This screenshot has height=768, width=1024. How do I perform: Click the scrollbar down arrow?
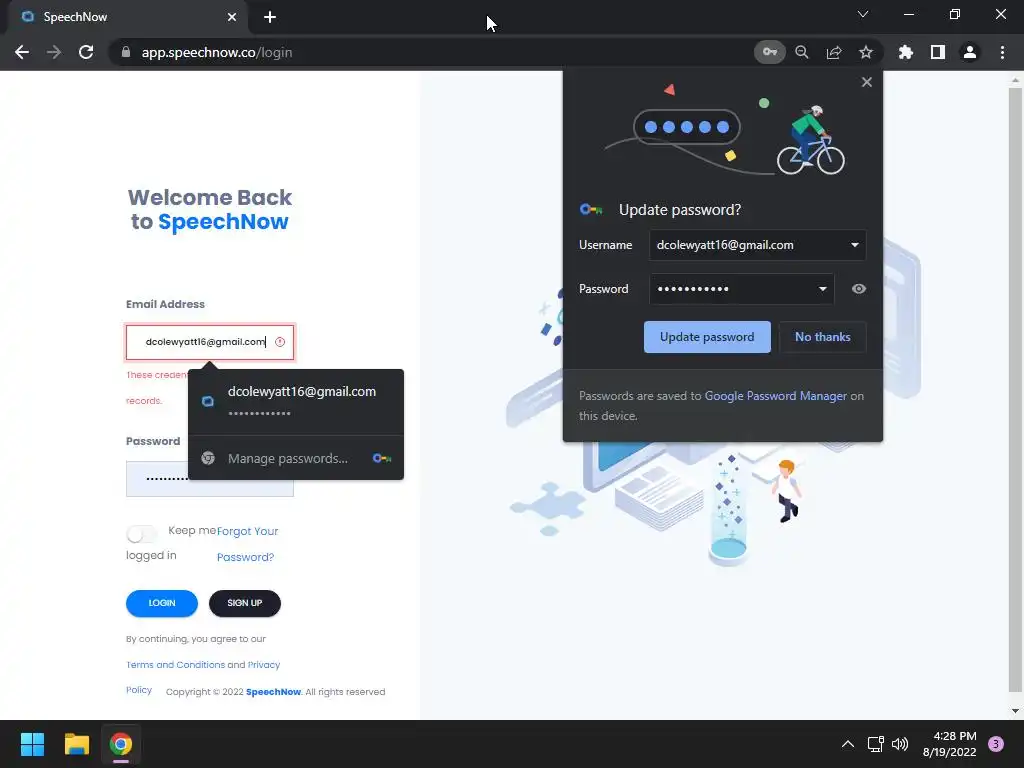click(x=1015, y=711)
